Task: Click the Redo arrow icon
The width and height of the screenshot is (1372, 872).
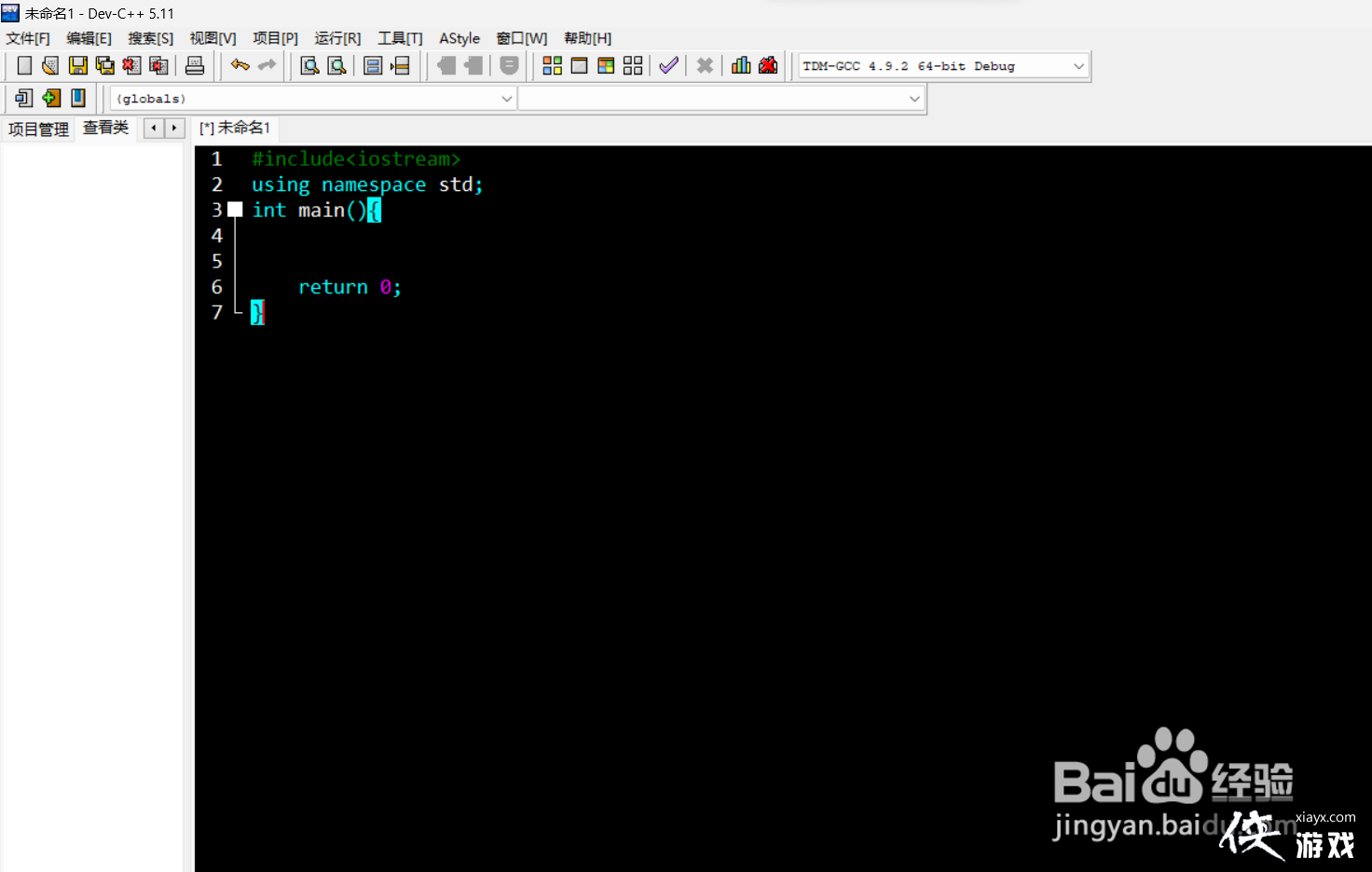Action: [x=268, y=65]
